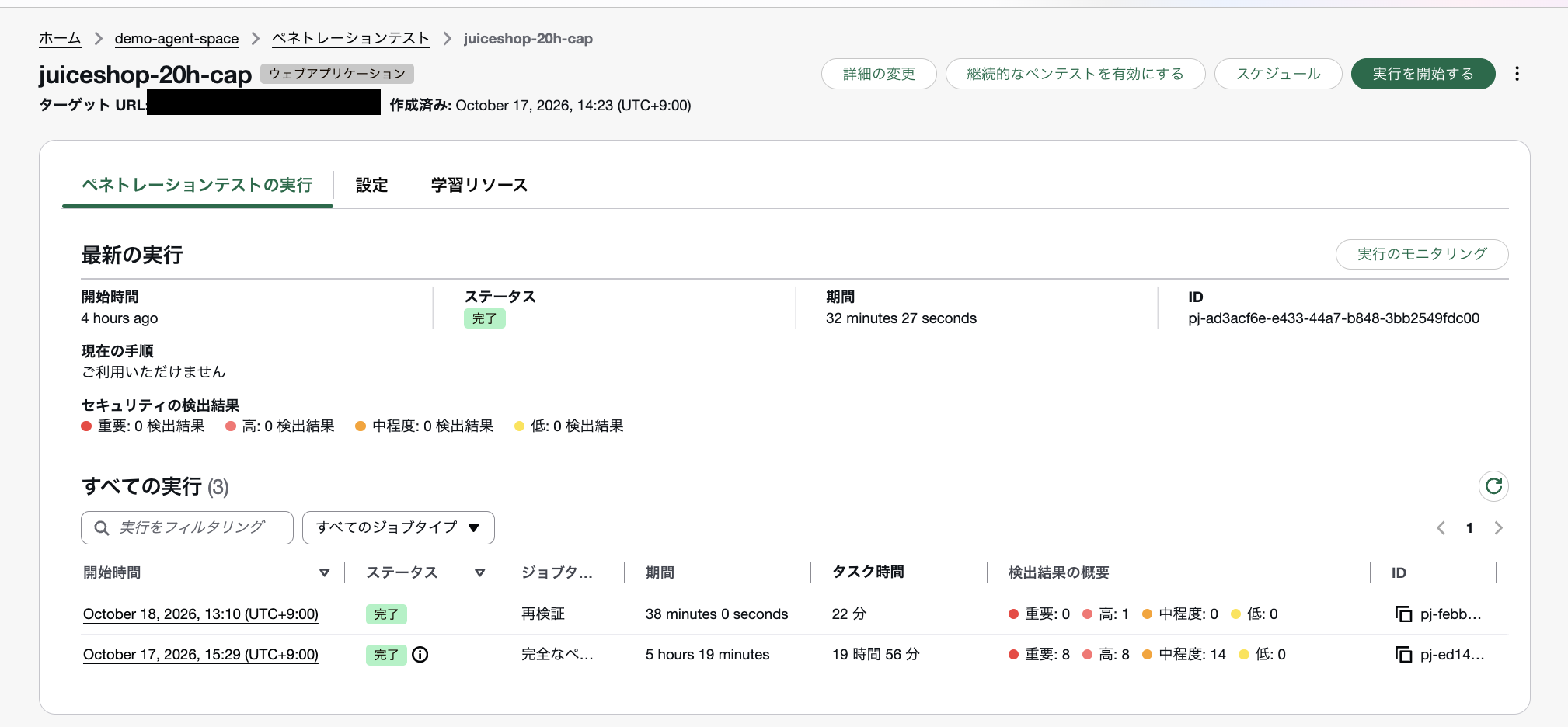Click page number 1 in pagination
1568x727 pixels.
click(1469, 528)
